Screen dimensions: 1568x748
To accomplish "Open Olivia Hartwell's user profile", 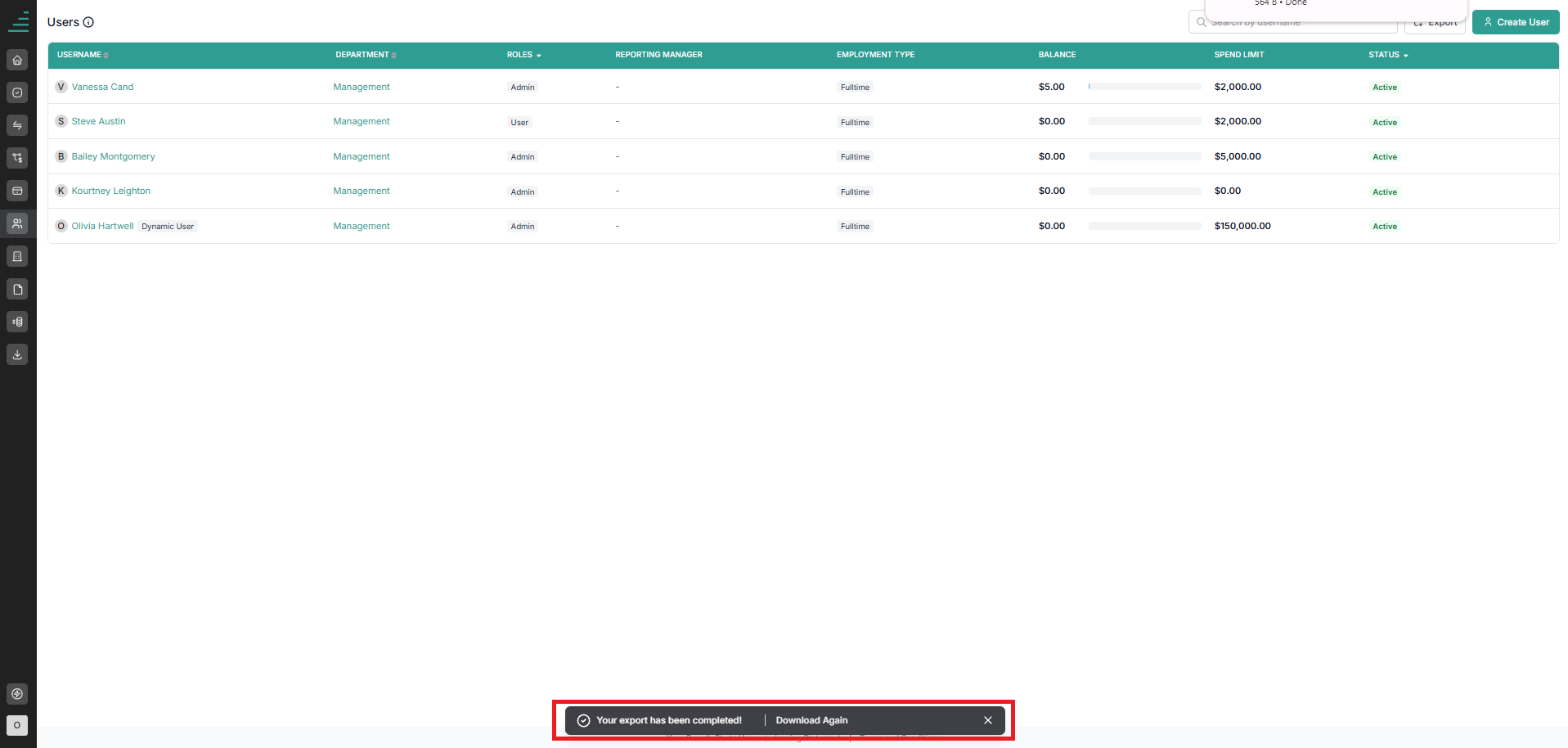I will click(102, 226).
